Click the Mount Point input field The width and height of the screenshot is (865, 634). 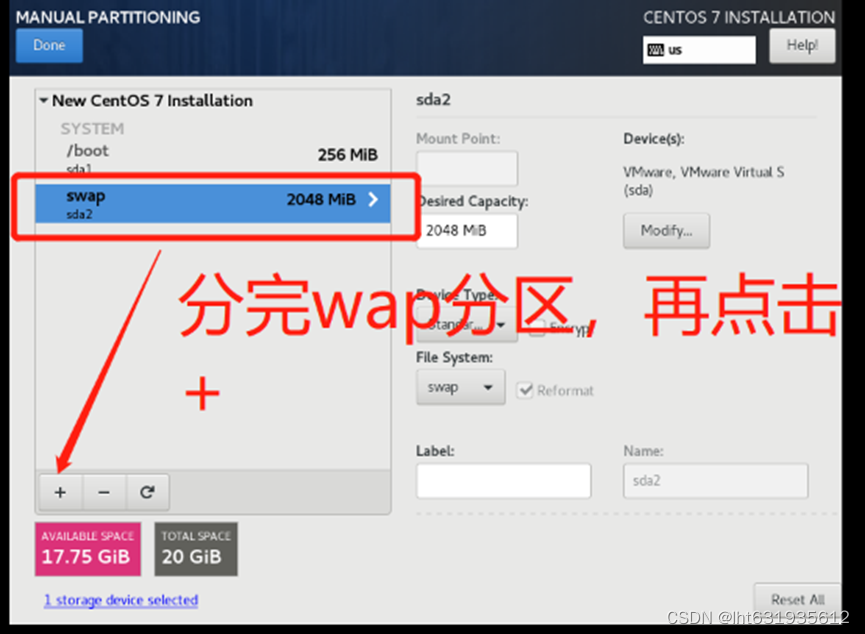(467, 169)
